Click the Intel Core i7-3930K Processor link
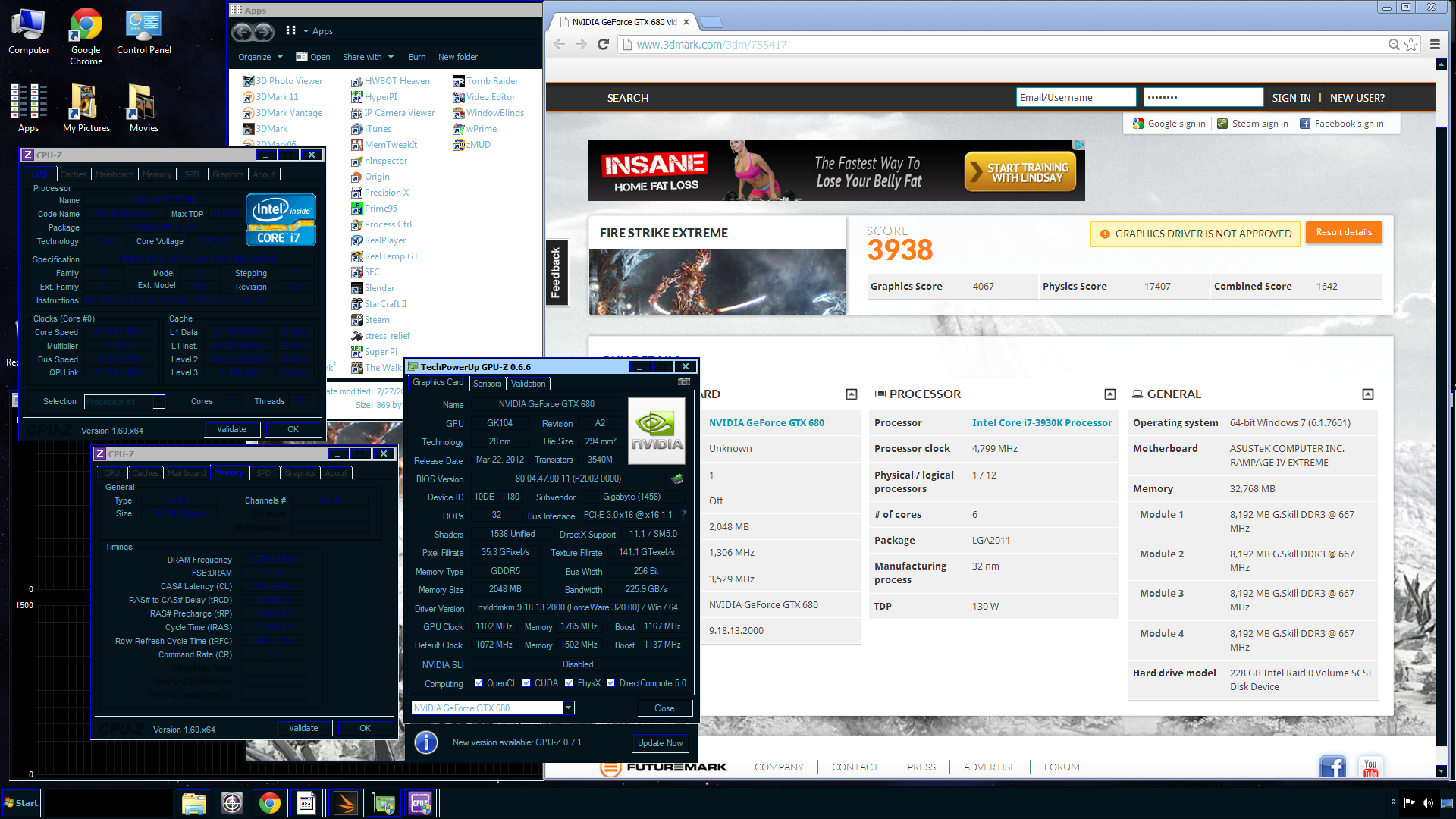Screen dimensions: 1456x819 click(1042, 423)
